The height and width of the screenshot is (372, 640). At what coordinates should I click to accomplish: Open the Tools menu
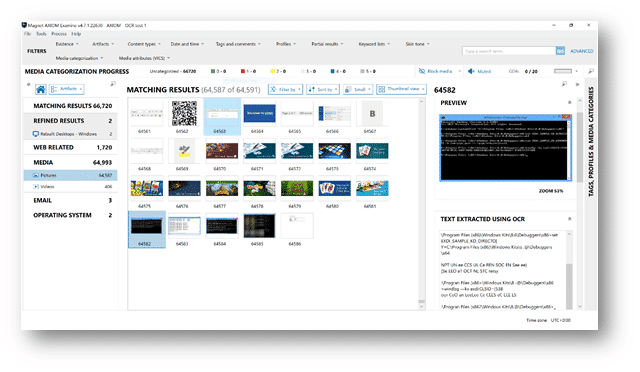click(x=41, y=34)
